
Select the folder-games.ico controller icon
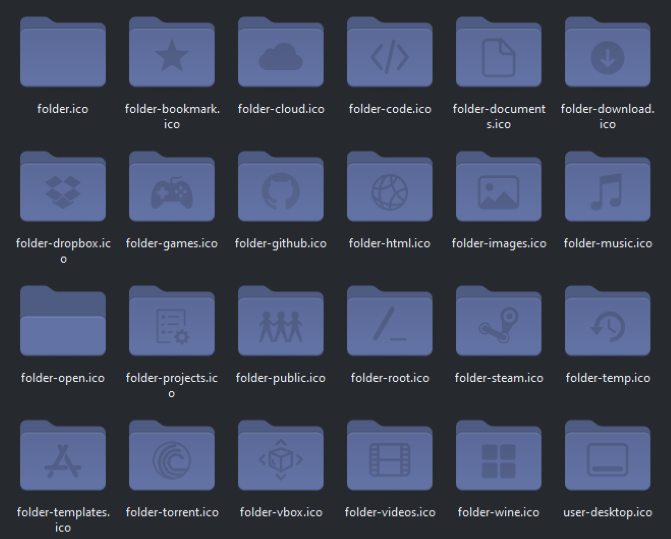pyautogui.click(x=172, y=192)
